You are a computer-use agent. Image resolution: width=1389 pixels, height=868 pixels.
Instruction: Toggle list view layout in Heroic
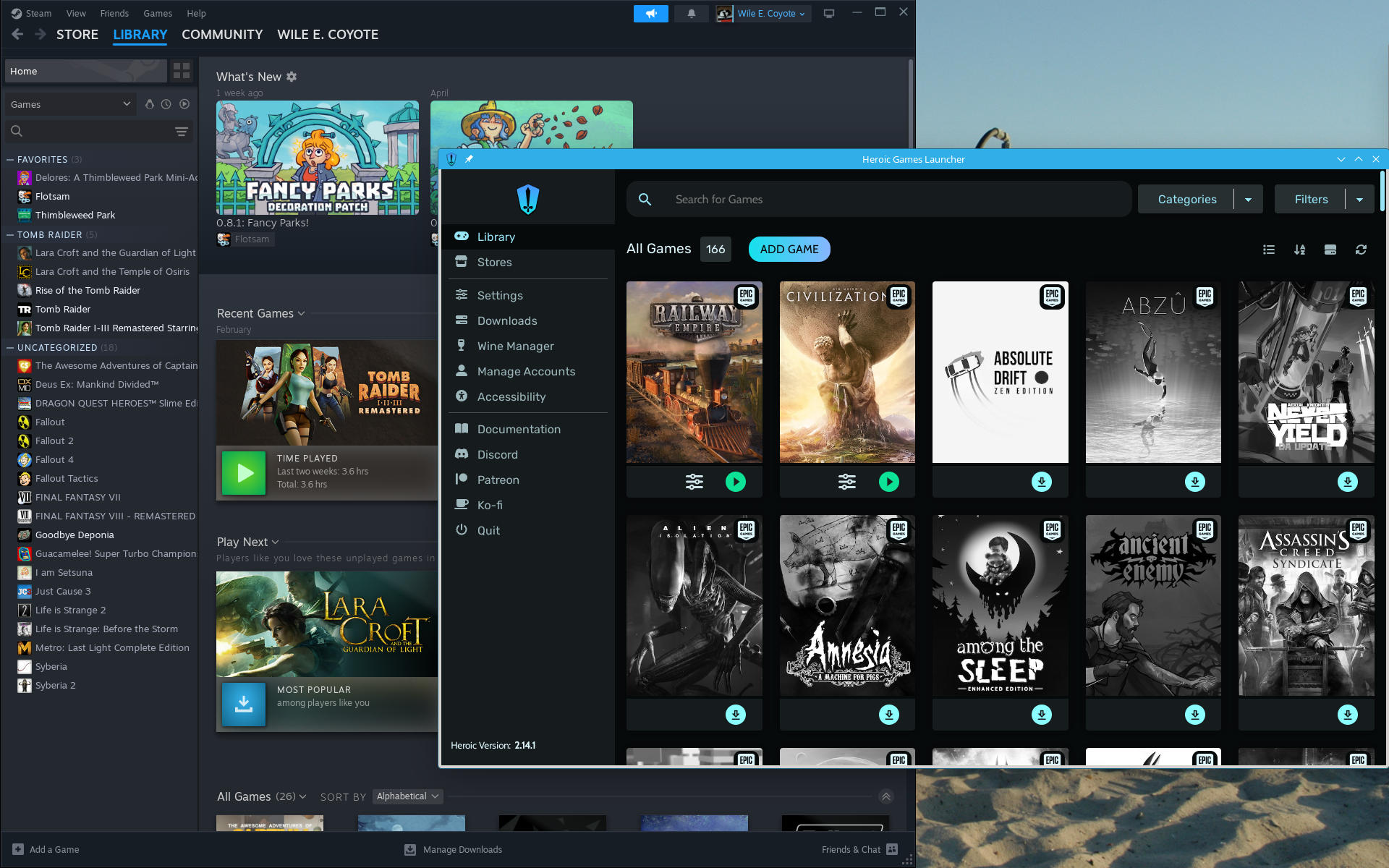pos(1269,250)
